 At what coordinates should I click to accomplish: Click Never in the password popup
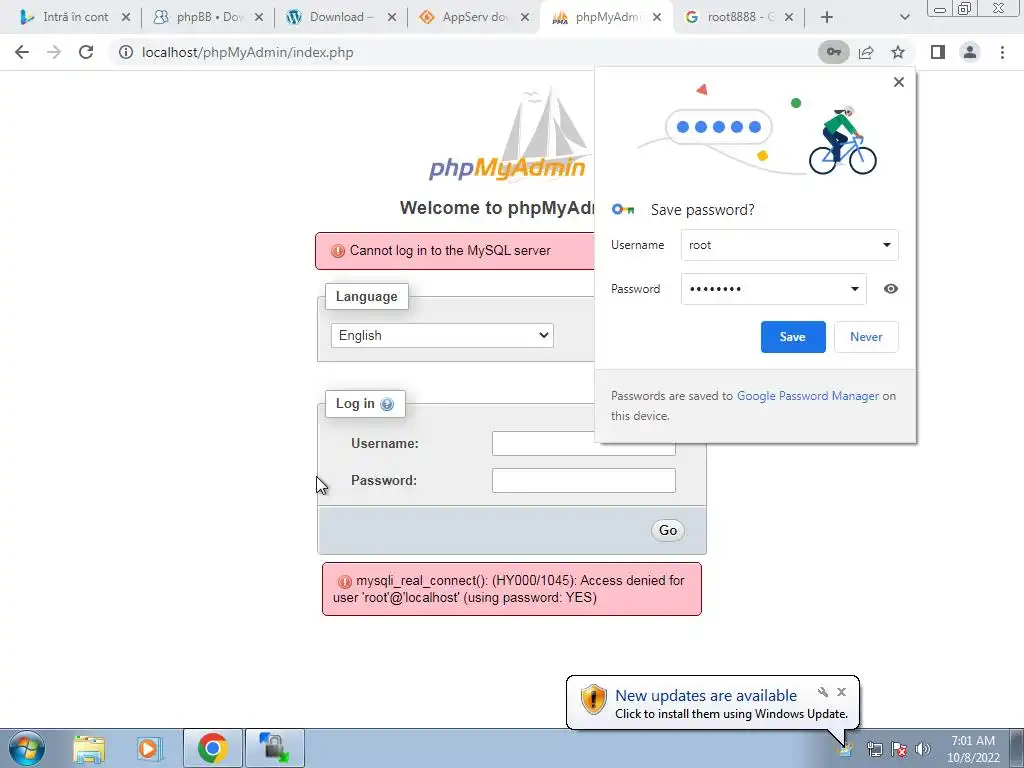(866, 337)
